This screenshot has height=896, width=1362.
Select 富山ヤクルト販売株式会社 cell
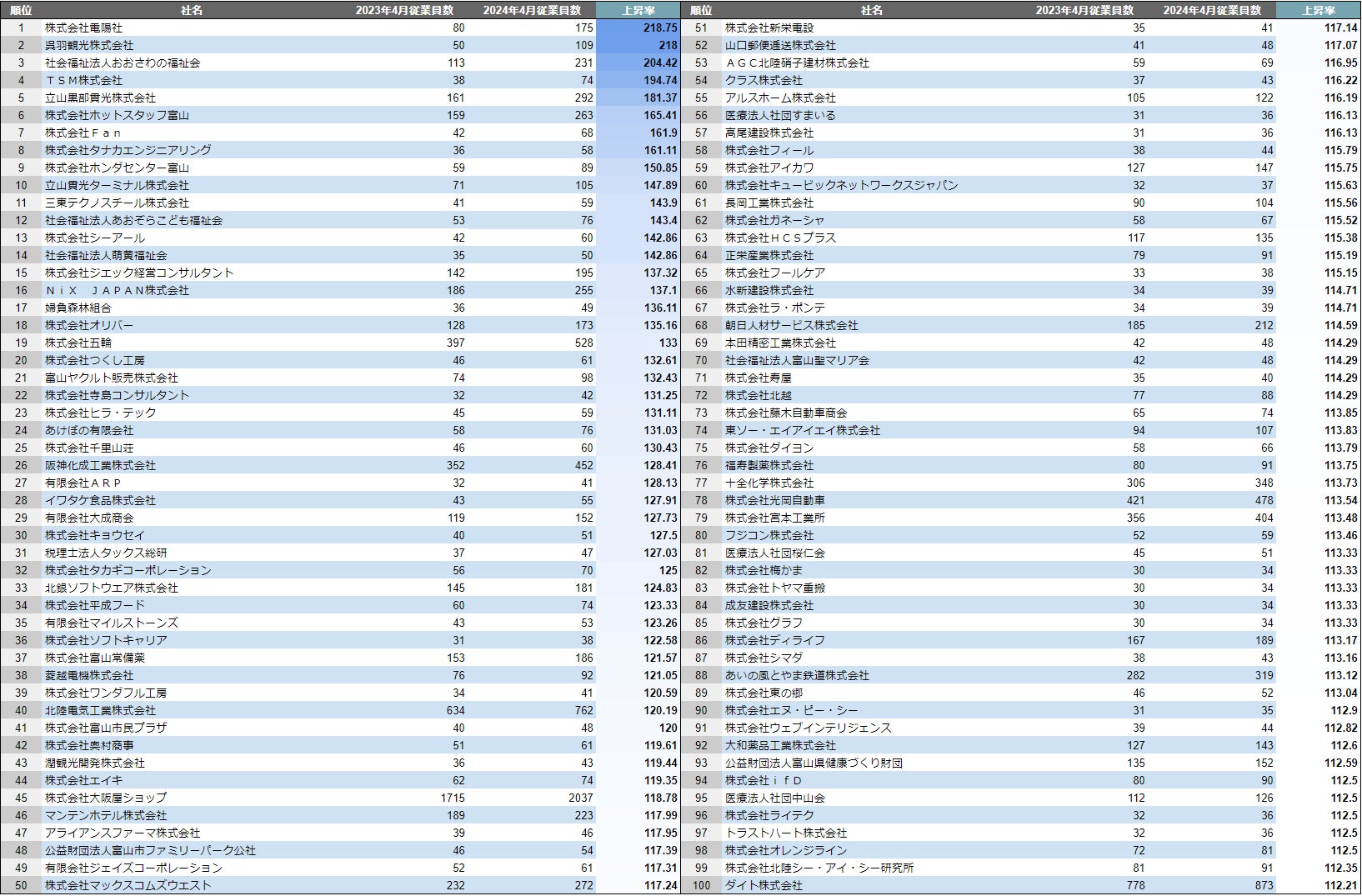tap(112, 378)
